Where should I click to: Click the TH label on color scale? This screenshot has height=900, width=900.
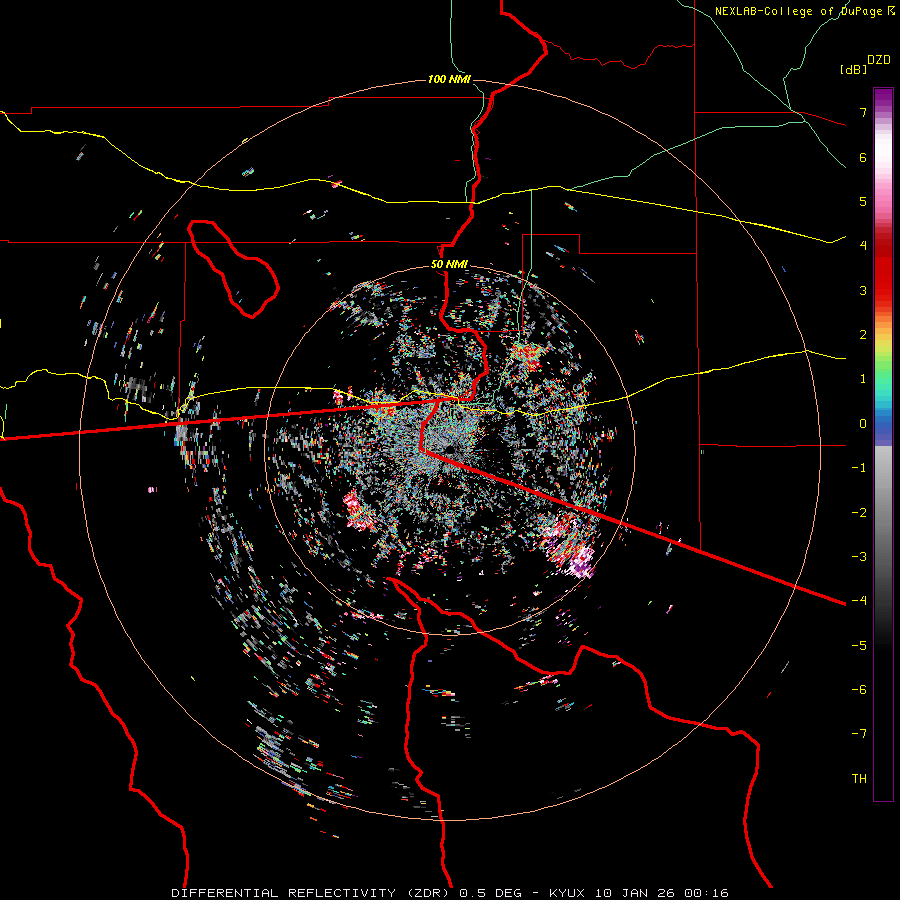click(859, 778)
